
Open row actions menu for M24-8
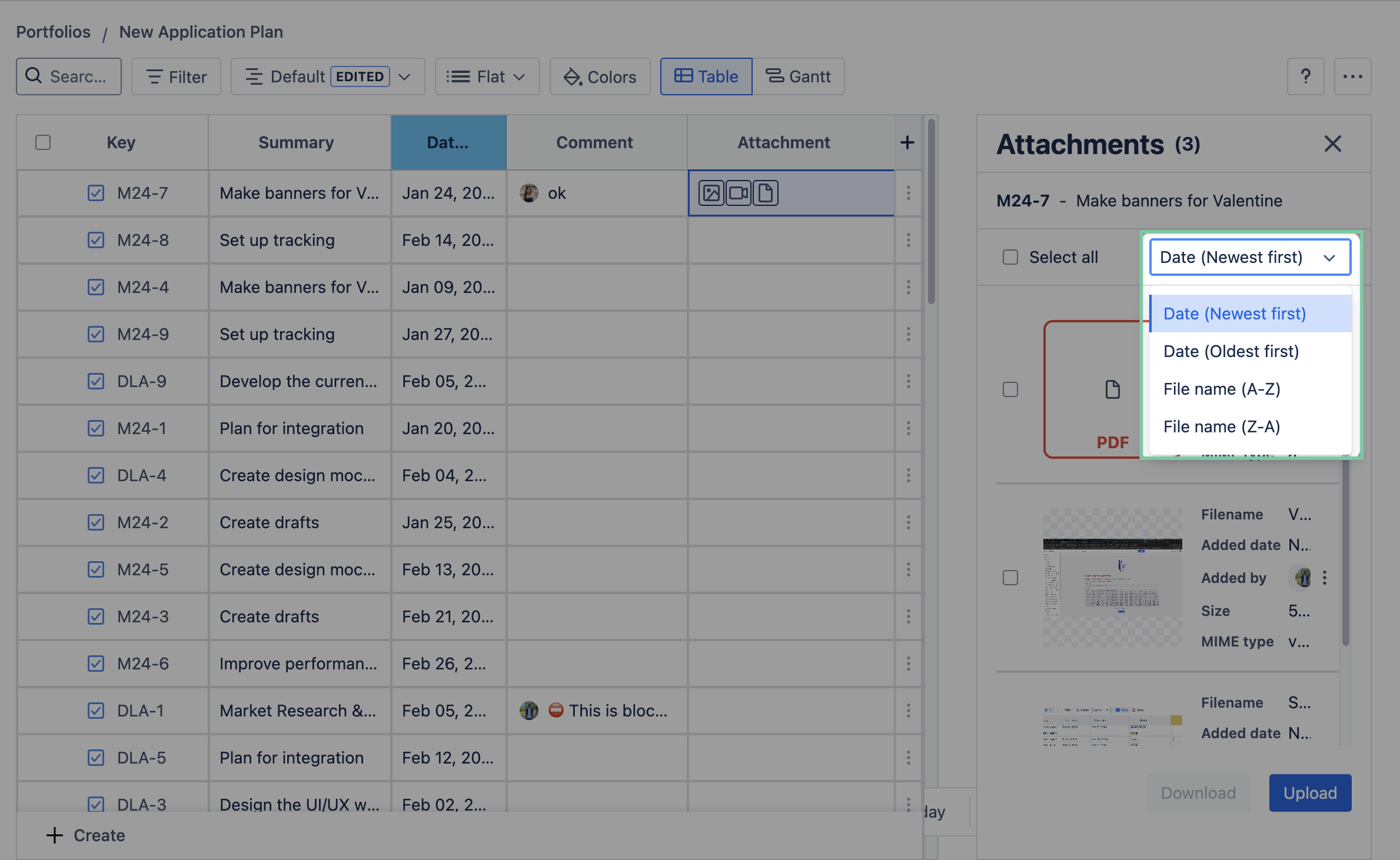point(908,240)
